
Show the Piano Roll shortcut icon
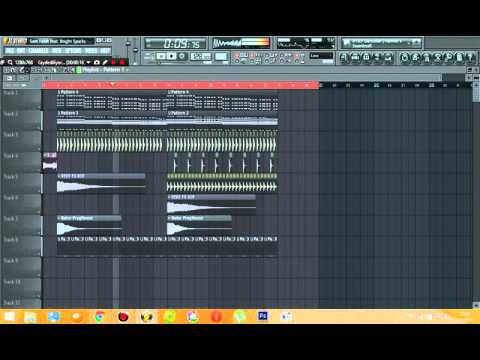tap(366, 58)
